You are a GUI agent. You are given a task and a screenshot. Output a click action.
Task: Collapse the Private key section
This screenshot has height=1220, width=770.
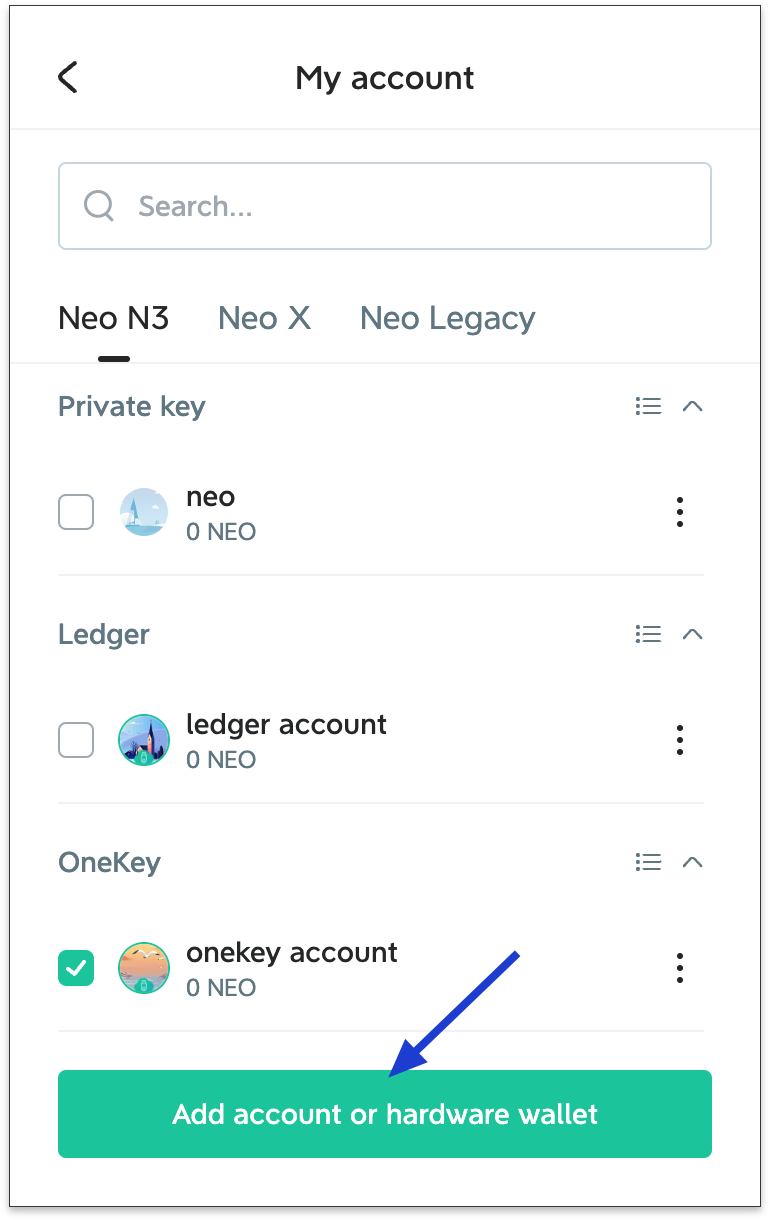[x=692, y=406]
